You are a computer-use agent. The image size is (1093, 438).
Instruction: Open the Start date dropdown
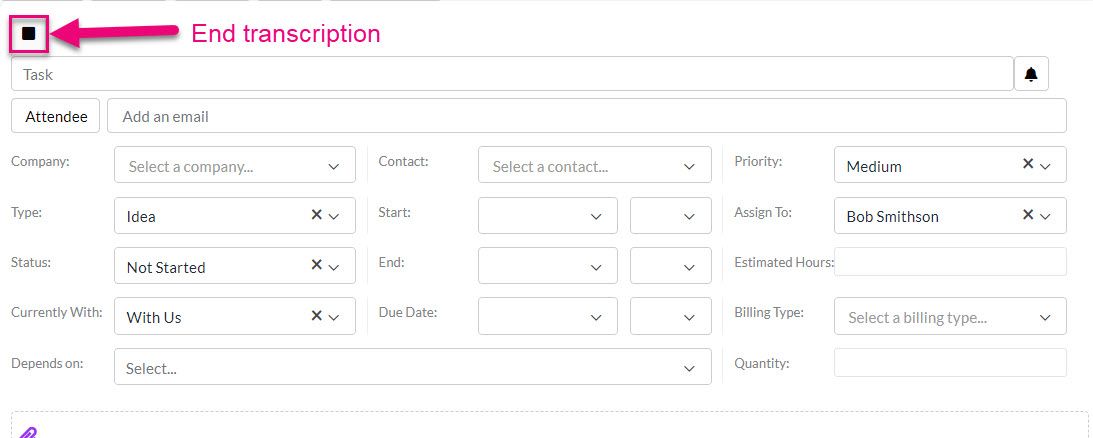pos(548,216)
